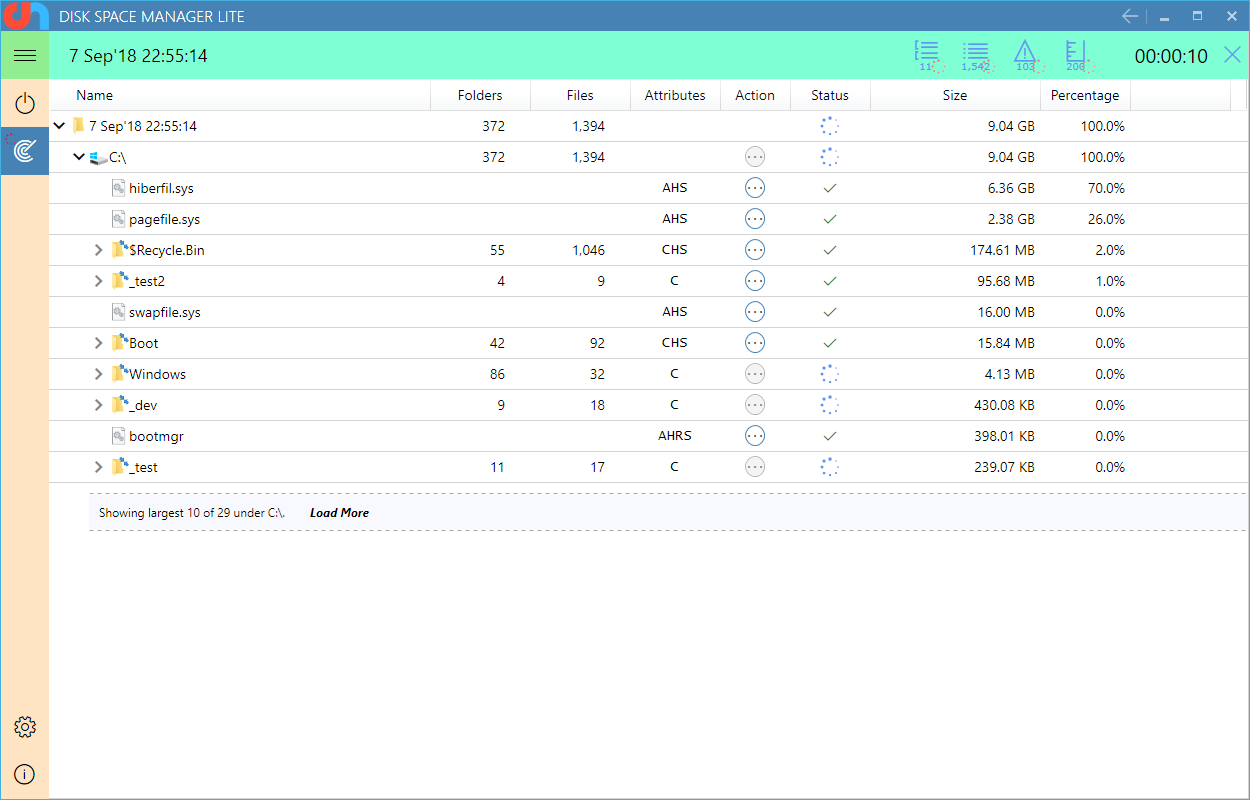Click the Status column header
The width and height of the screenshot is (1250, 800).
(830, 95)
